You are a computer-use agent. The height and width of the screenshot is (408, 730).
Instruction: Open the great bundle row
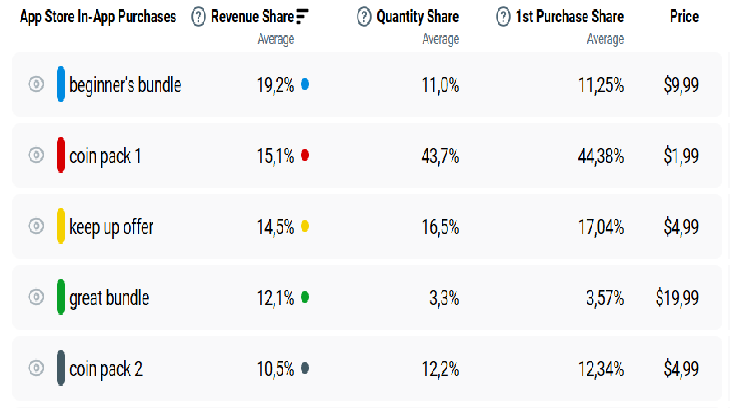click(109, 297)
